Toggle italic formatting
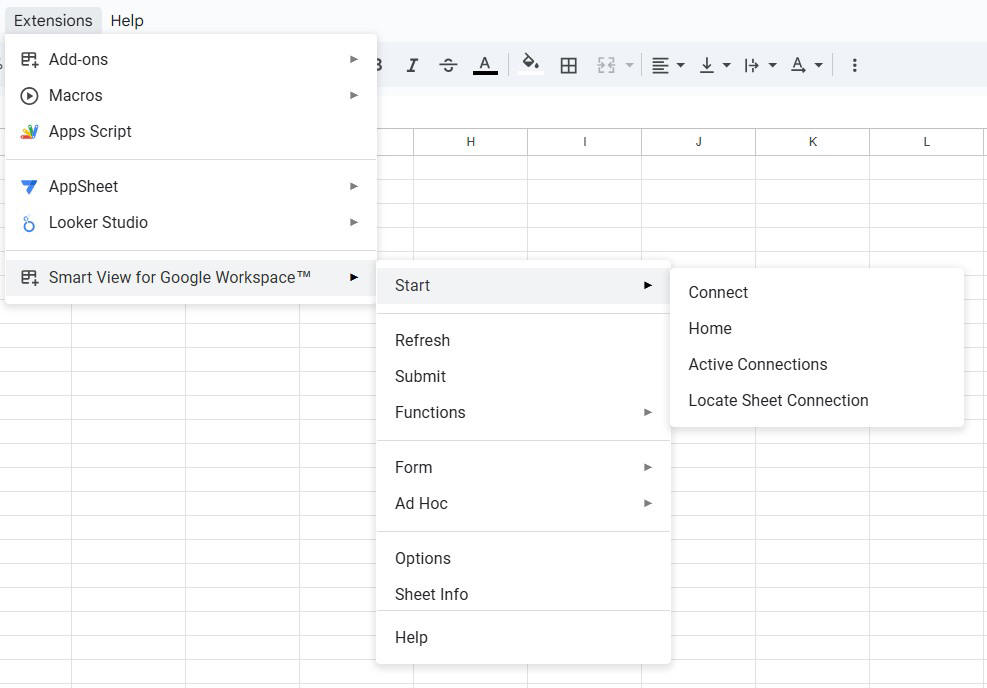 point(412,64)
